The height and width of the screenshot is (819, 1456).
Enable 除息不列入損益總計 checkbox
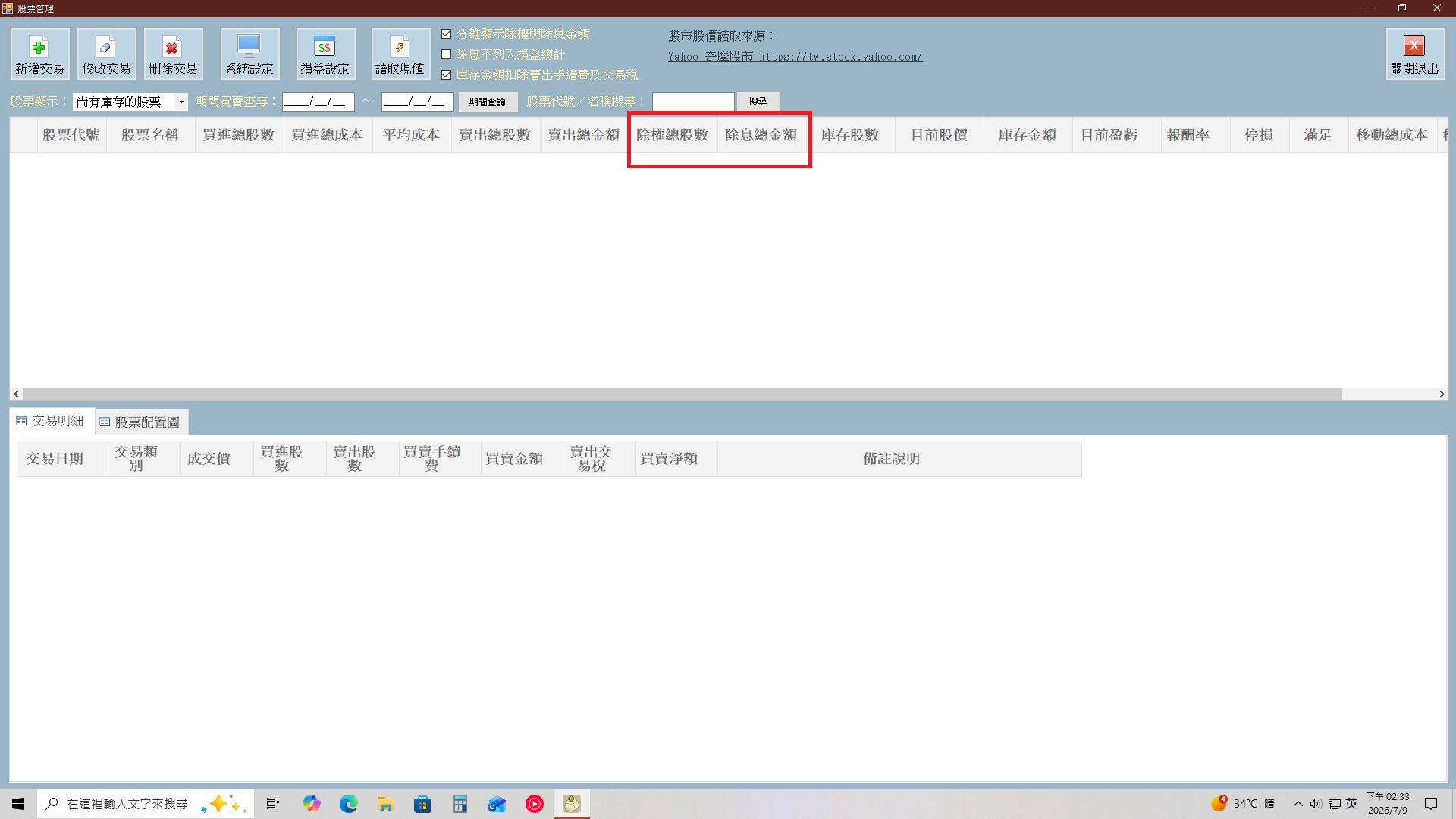click(x=447, y=55)
